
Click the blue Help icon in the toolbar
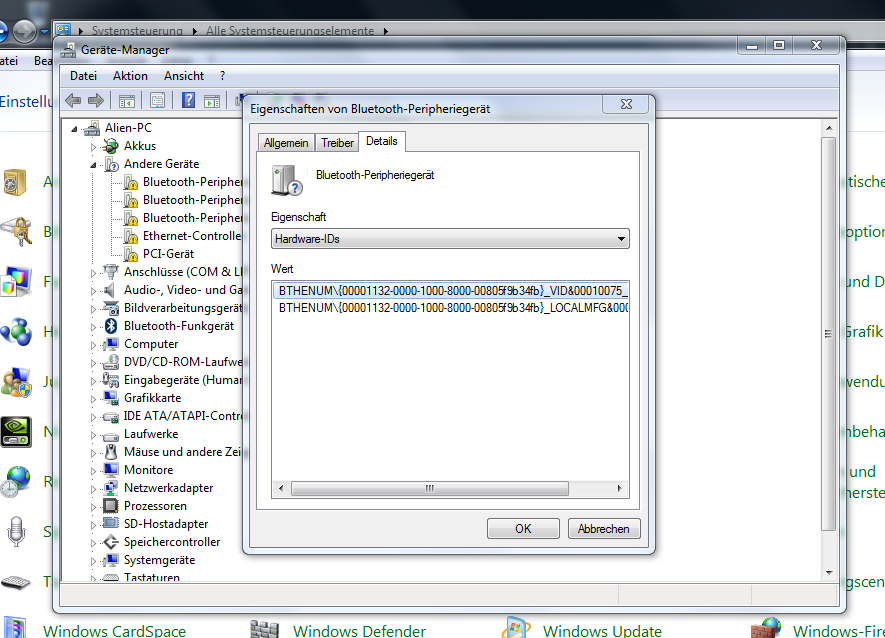pos(187,100)
